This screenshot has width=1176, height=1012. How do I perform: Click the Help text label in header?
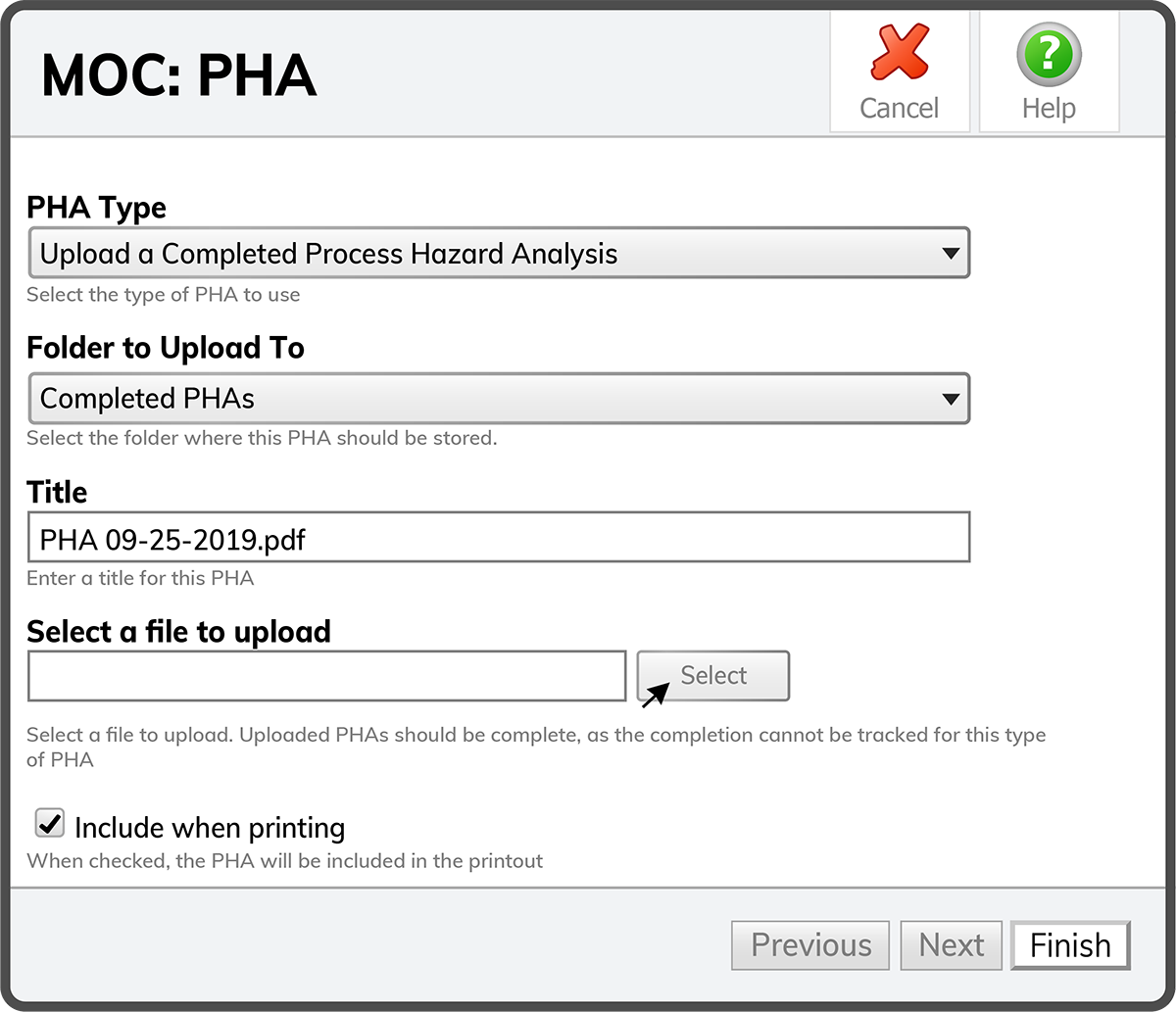[1049, 108]
